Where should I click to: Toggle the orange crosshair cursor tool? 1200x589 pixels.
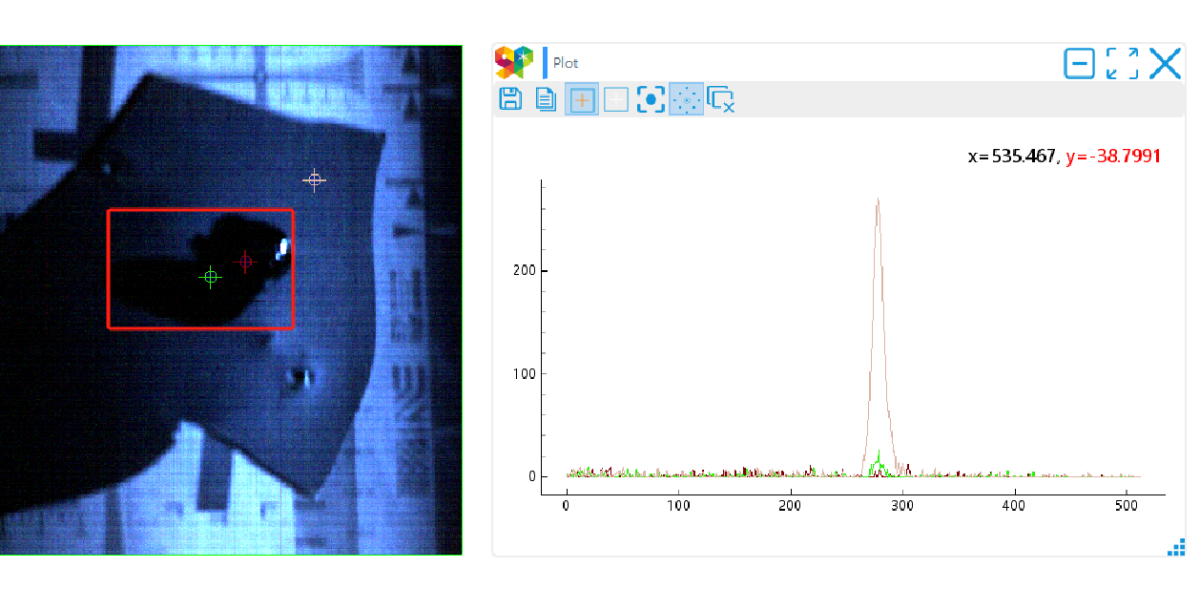click(582, 99)
